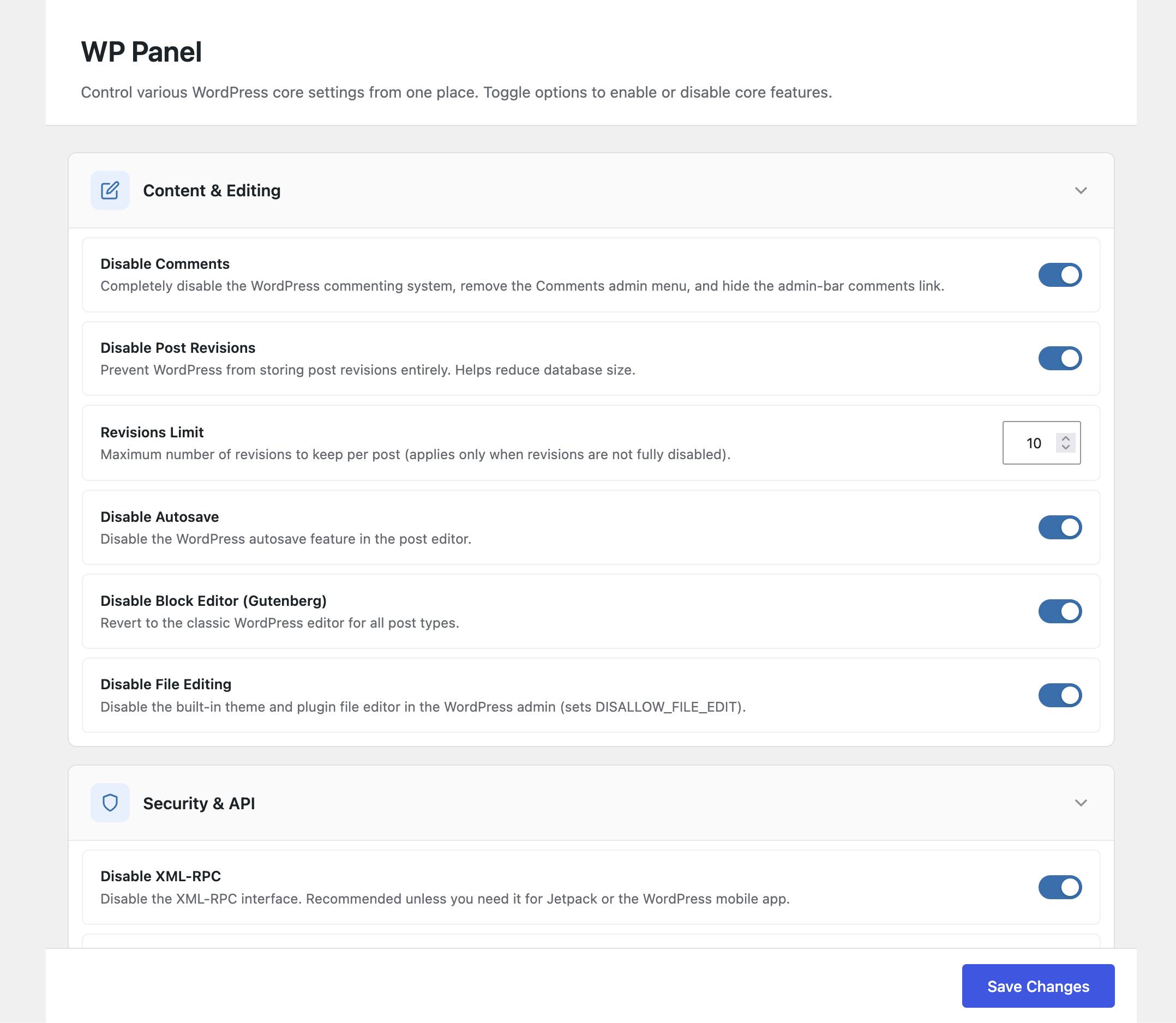Select the Revisions Limit number field
The image size is (1176, 1023).
(x=1033, y=443)
